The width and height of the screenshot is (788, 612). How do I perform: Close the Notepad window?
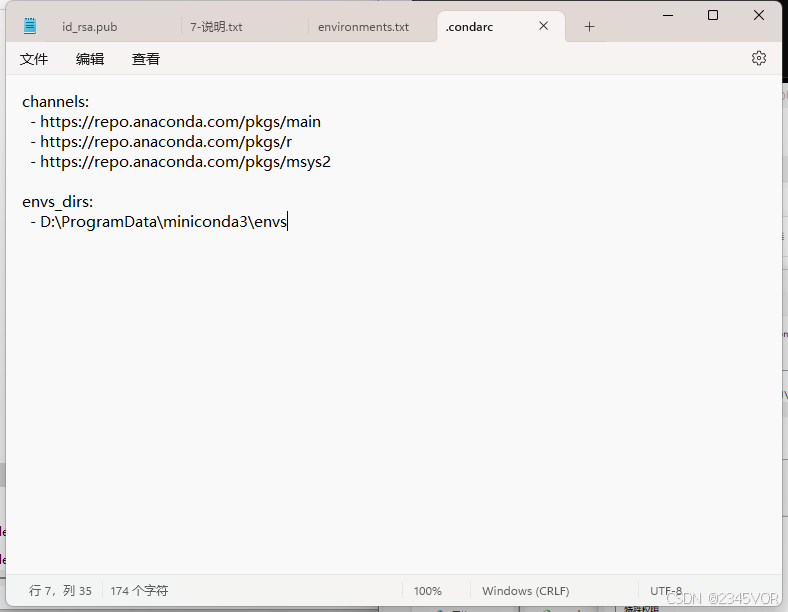[759, 16]
